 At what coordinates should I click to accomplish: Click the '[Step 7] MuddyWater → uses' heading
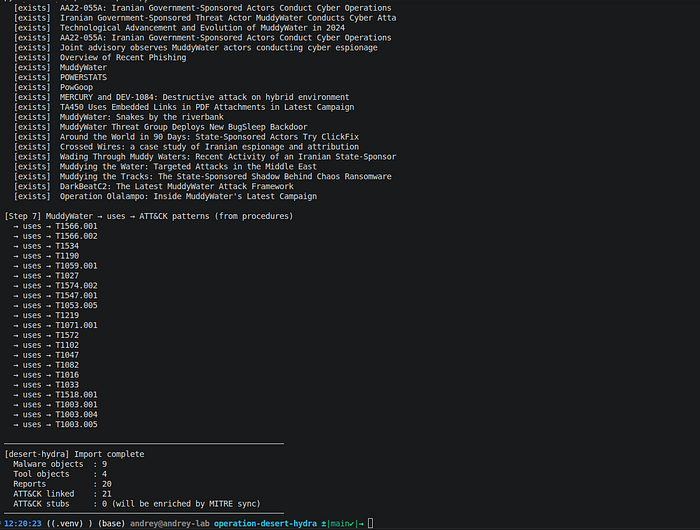(149, 216)
